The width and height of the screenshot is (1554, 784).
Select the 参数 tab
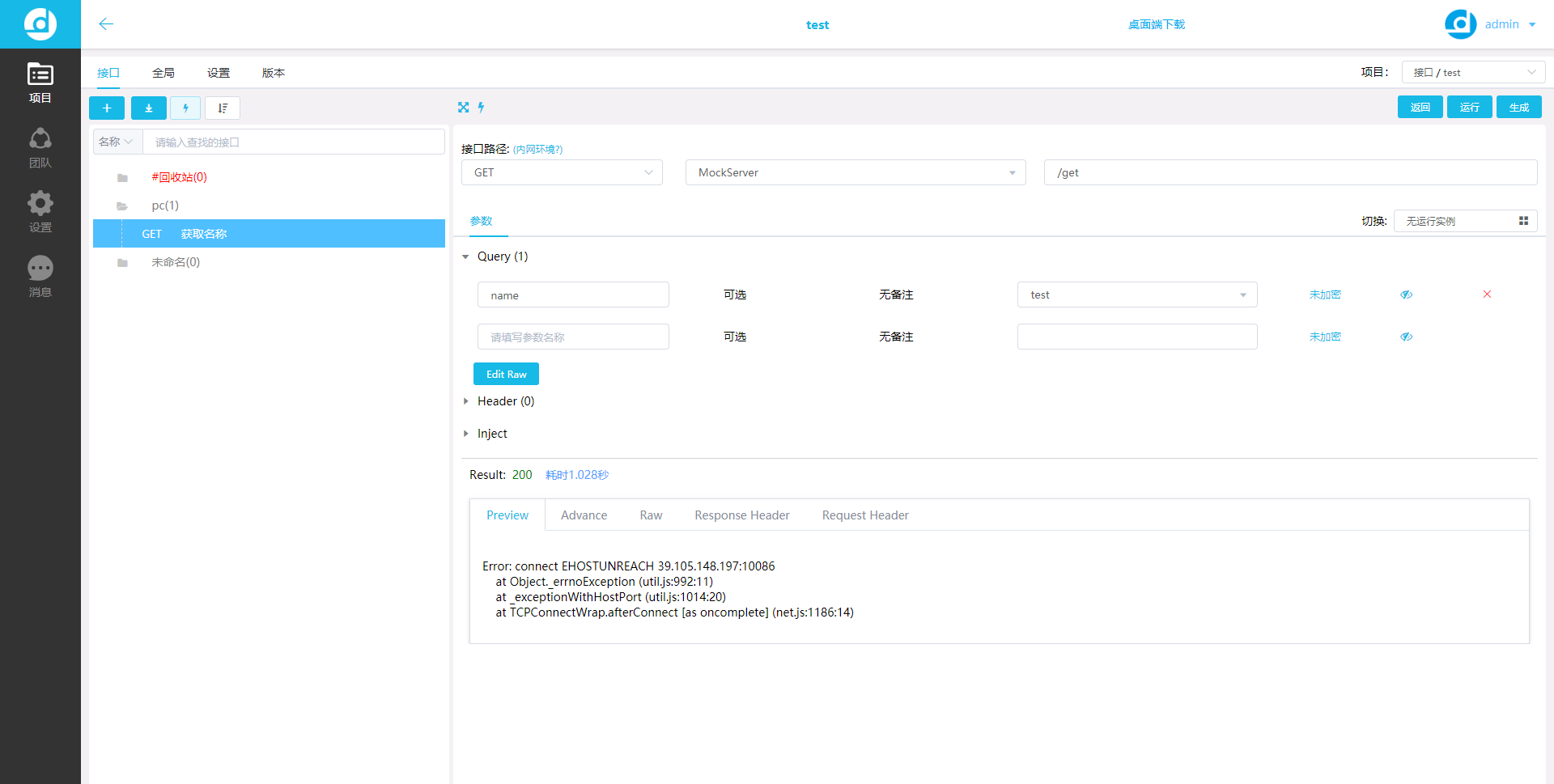pyautogui.click(x=482, y=221)
